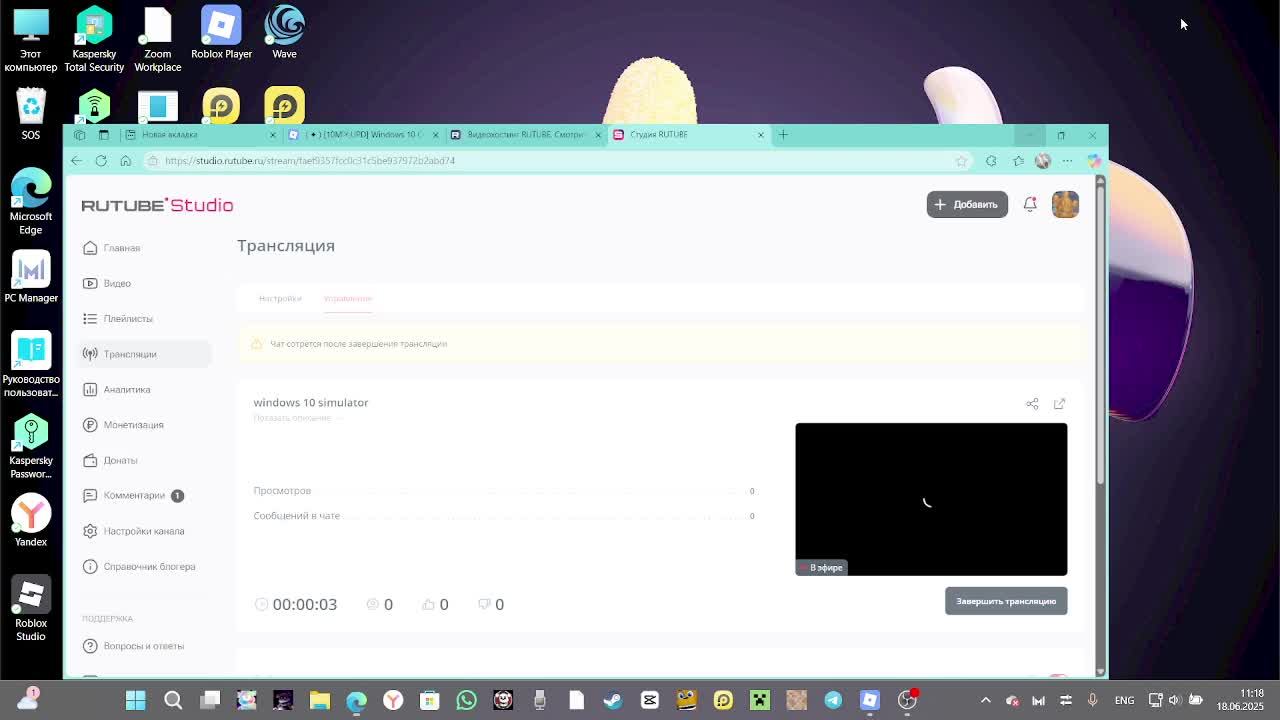Screen dimensions: 1280x720
Task: Open Roblox Player desktop shortcut
Action: [221, 34]
